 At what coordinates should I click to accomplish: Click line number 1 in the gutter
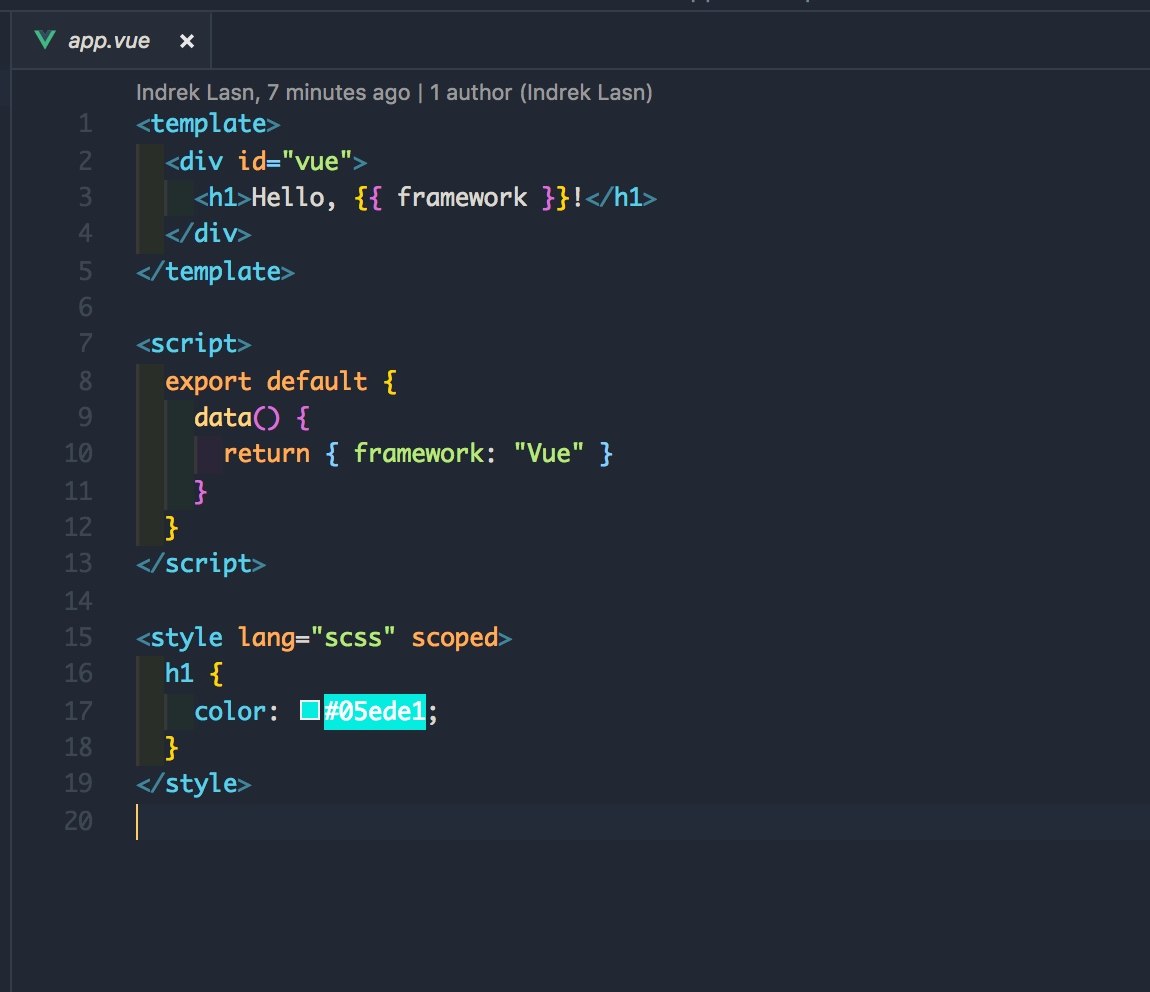86,123
